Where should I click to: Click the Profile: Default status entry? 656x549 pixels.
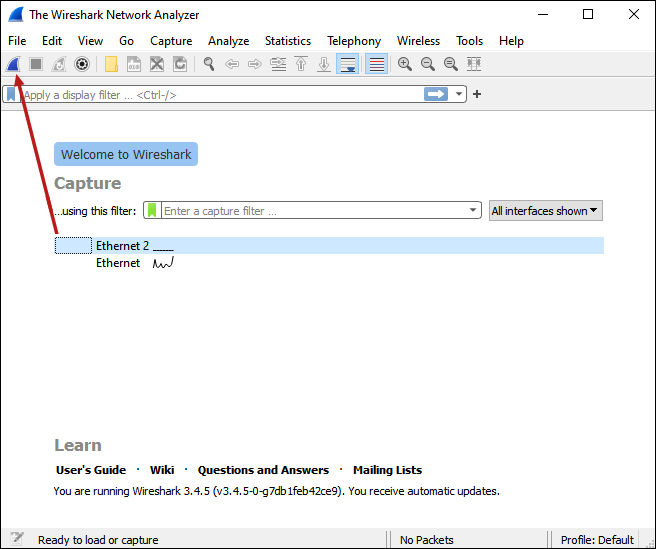coord(597,540)
